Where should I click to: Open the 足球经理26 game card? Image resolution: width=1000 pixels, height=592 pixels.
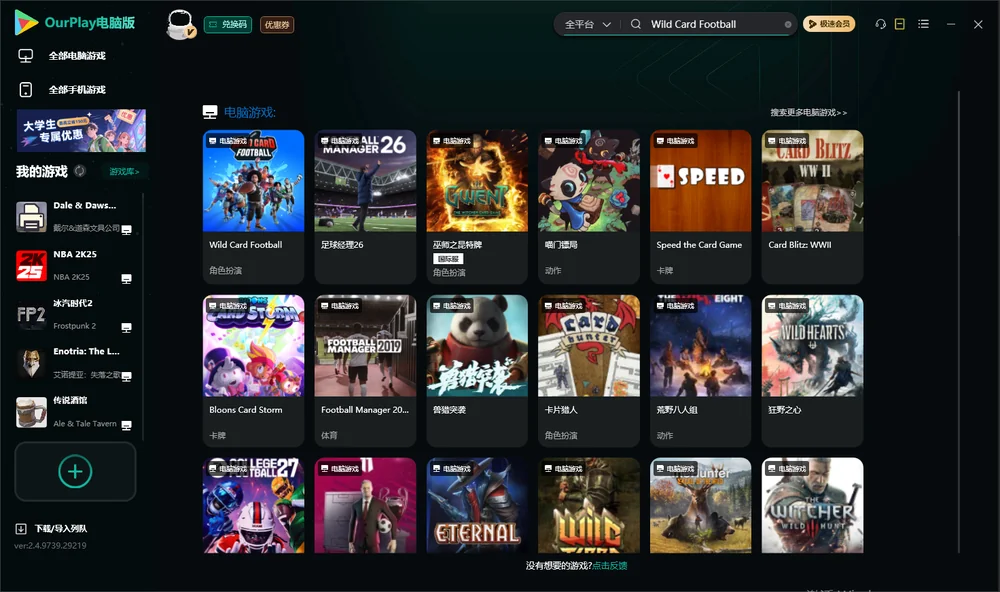[365, 207]
